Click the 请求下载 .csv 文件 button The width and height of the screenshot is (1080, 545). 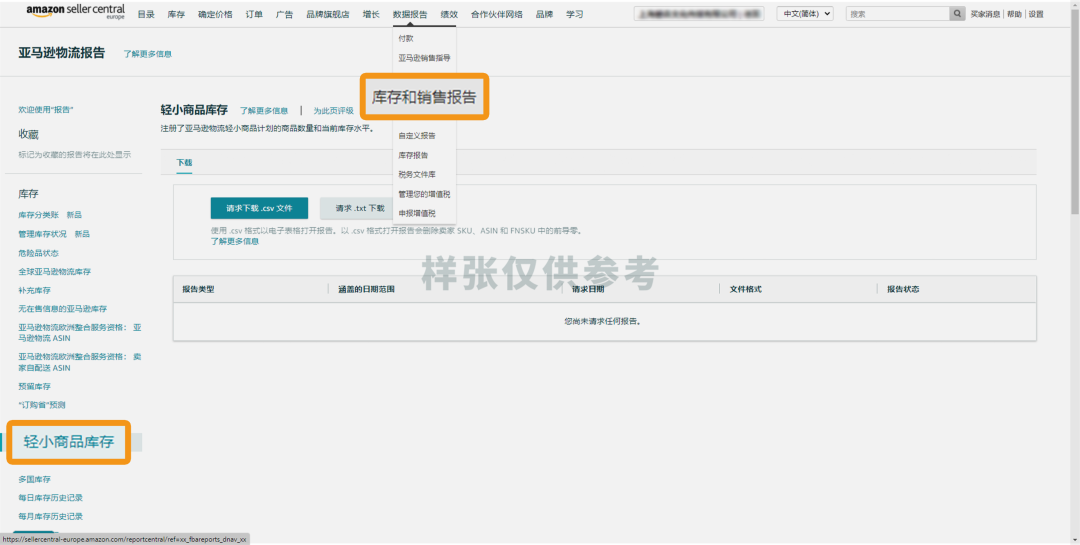coord(259,208)
